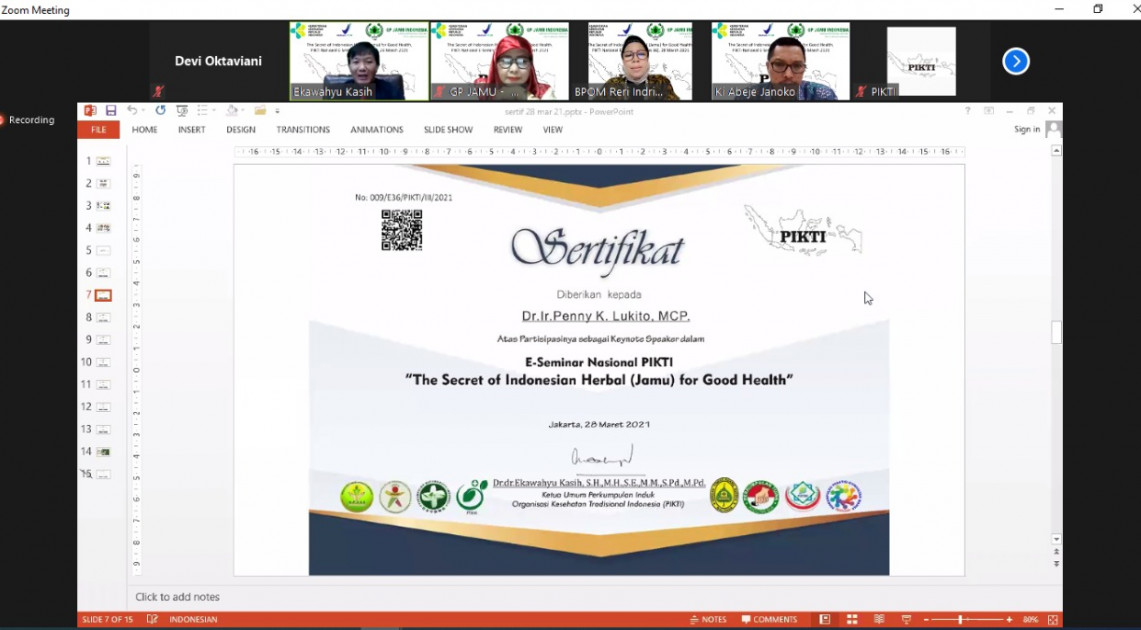
Task: Click the Undo arrow icon
Action: coord(132,111)
